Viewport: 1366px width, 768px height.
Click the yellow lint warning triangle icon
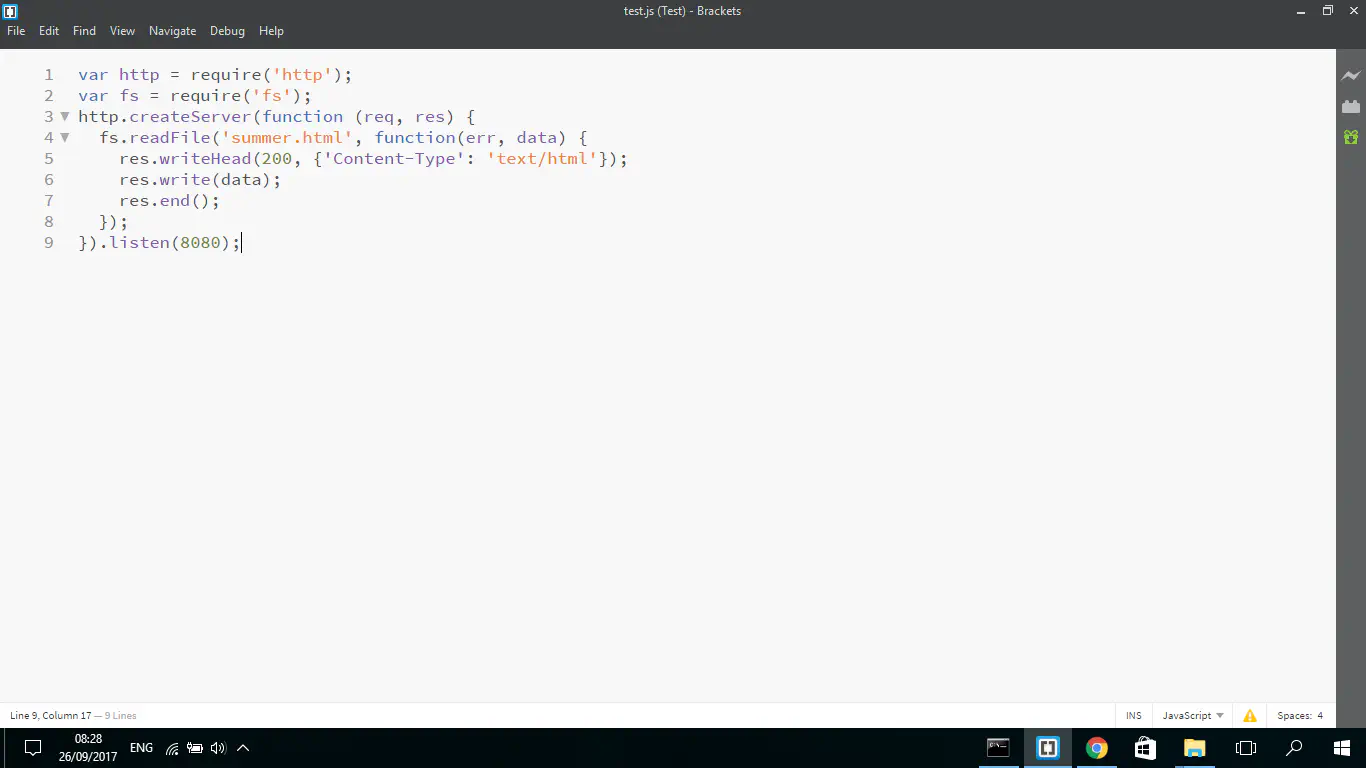point(1250,716)
